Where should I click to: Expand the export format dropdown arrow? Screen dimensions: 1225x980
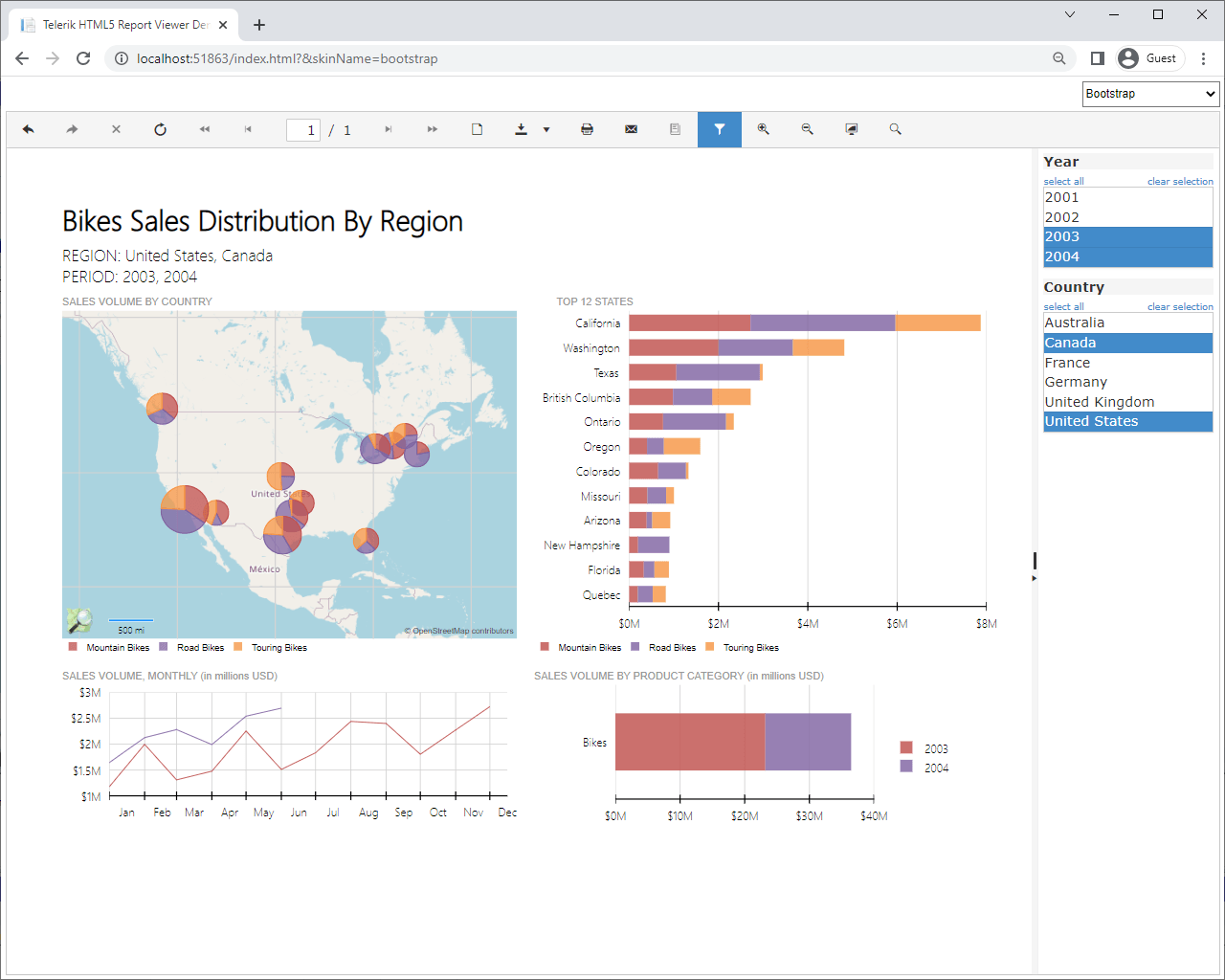coord(546,130)
